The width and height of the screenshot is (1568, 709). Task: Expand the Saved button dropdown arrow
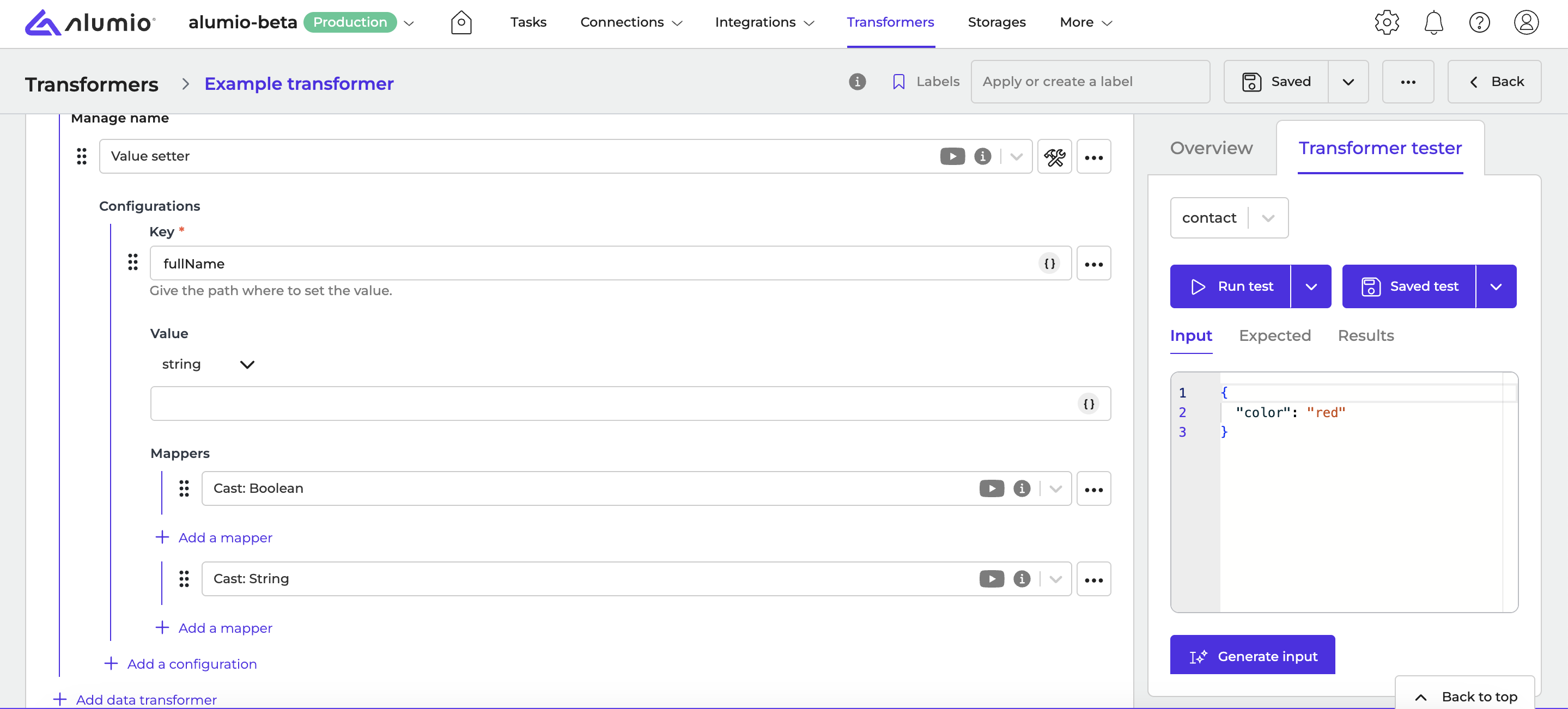pyautogui.click(x=1348, y=82)
